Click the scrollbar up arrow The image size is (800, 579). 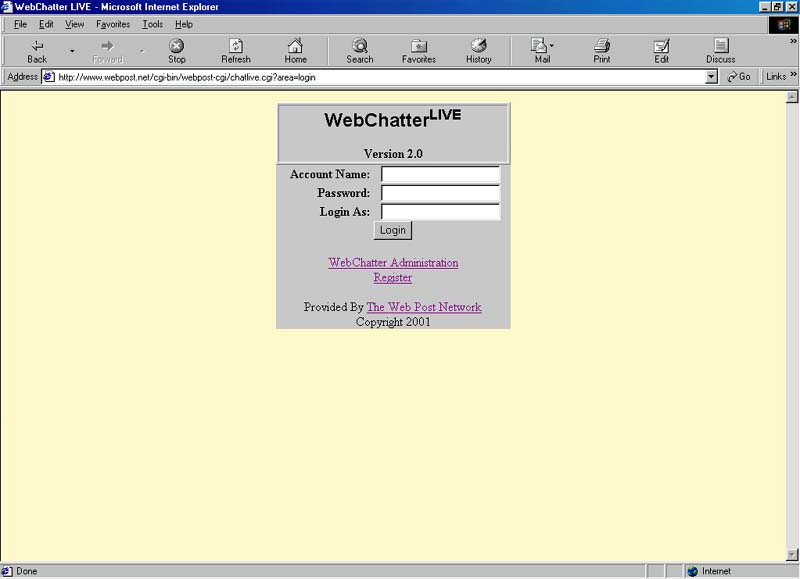pos(792,97)
